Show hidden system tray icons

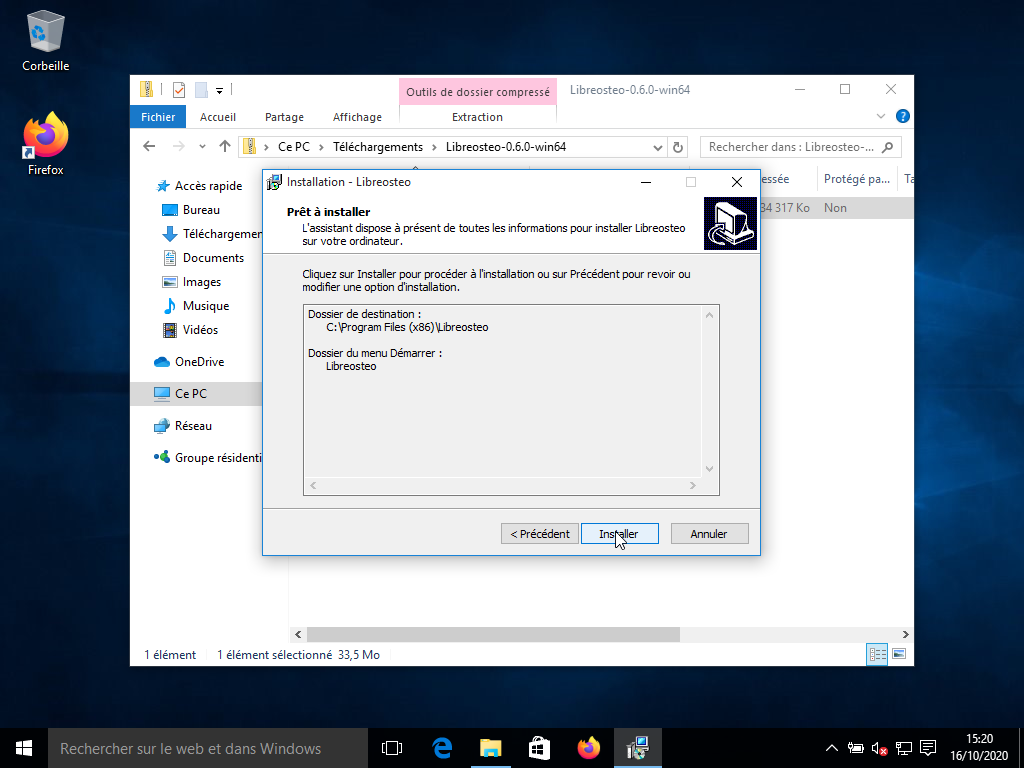831,748
